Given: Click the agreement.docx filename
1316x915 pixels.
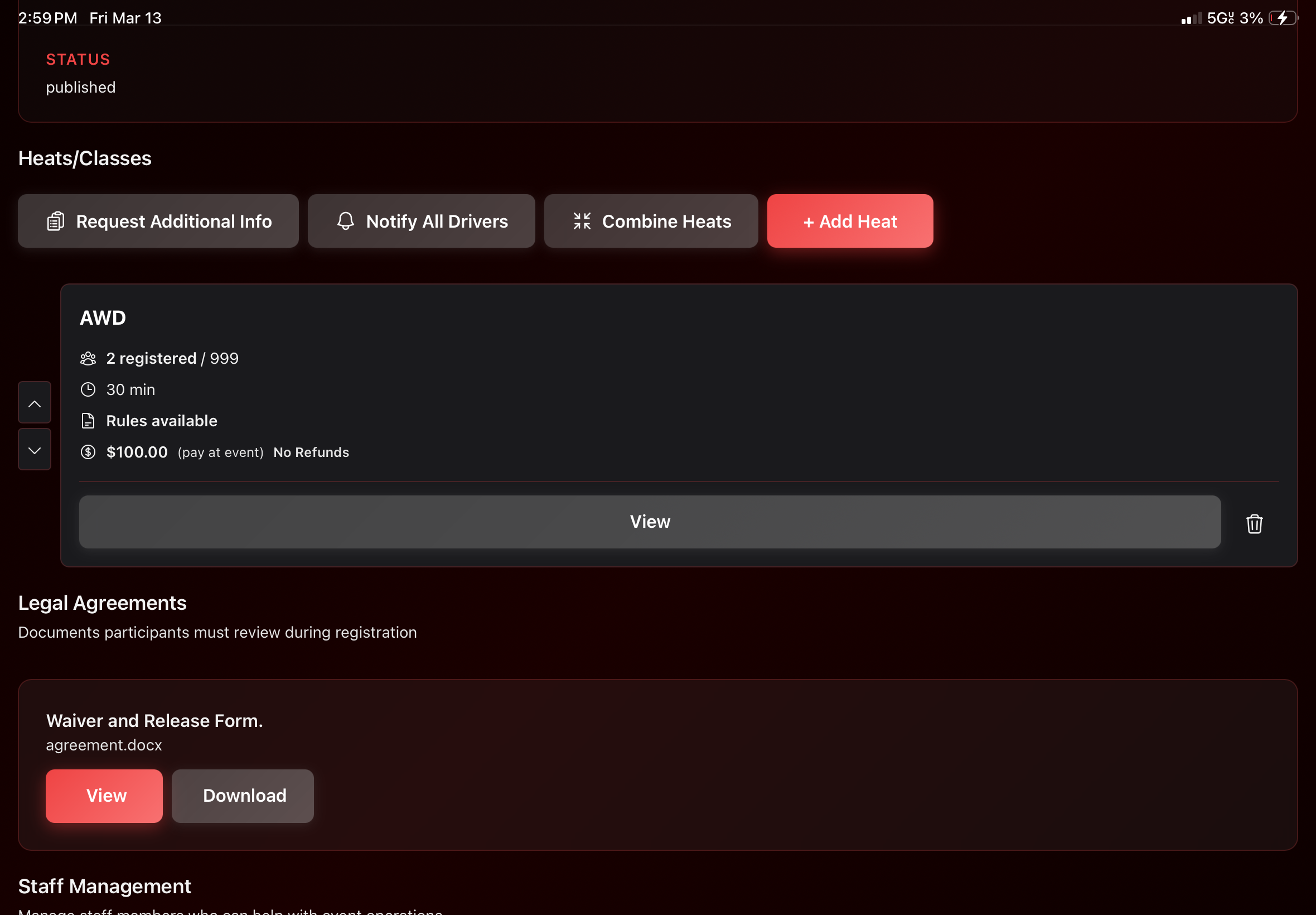Looking at the screenshot, I should [104, 745].
